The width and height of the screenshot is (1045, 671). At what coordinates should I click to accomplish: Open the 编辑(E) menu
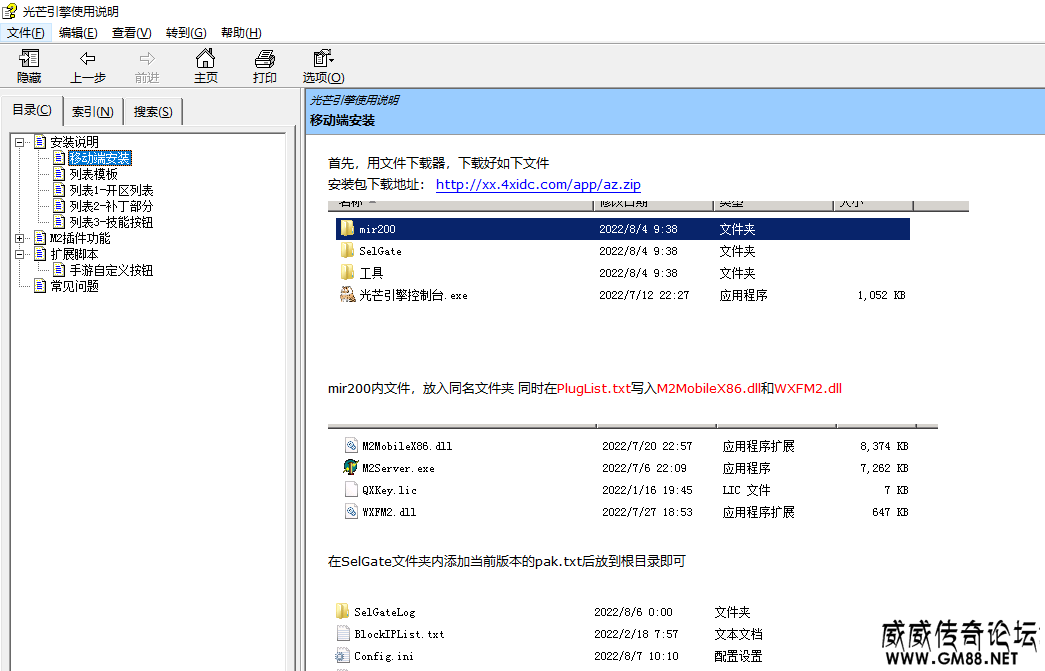point(78,33)
